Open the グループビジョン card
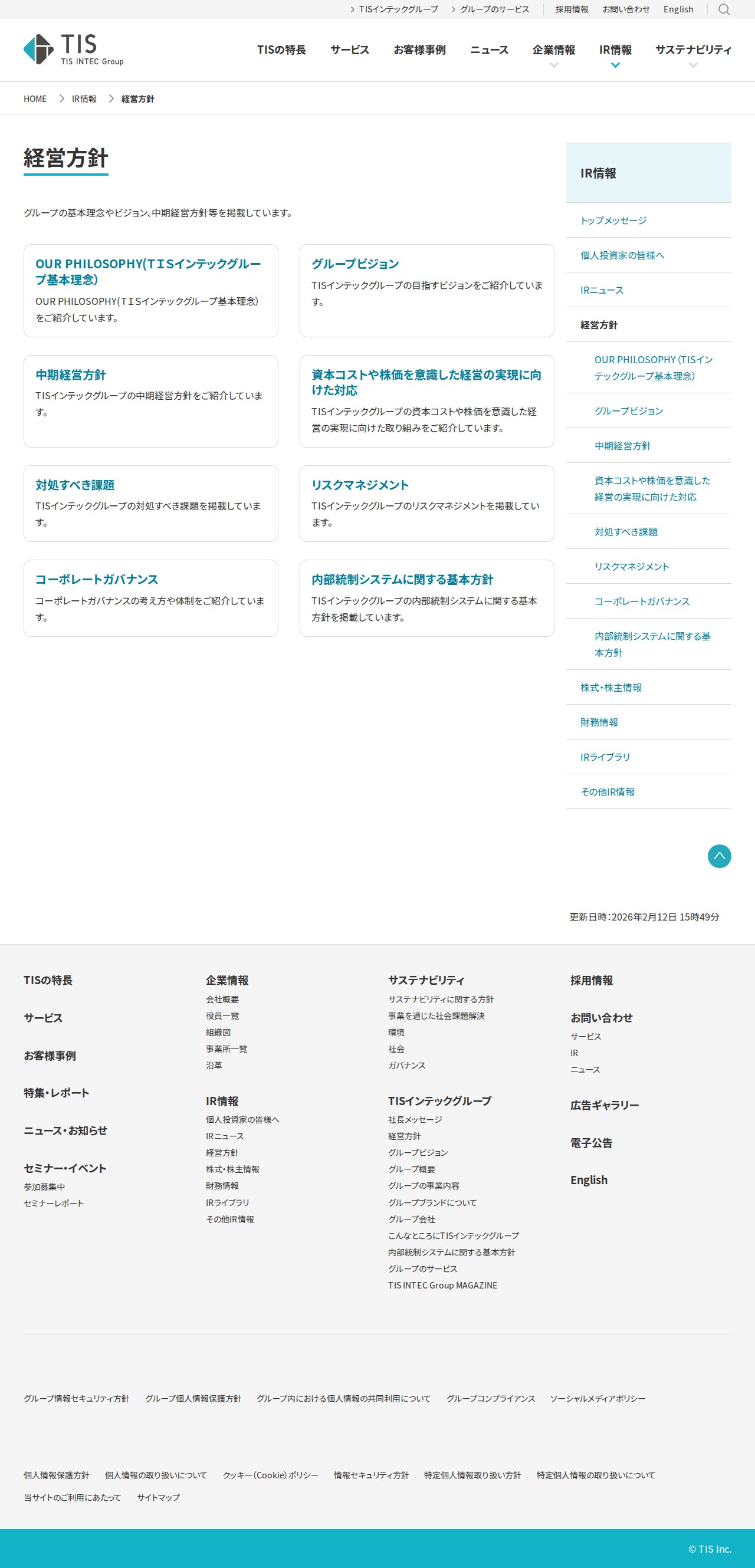Image resolution: width=755 pixels, height=1568 pixels. click(x=427, y=290)
